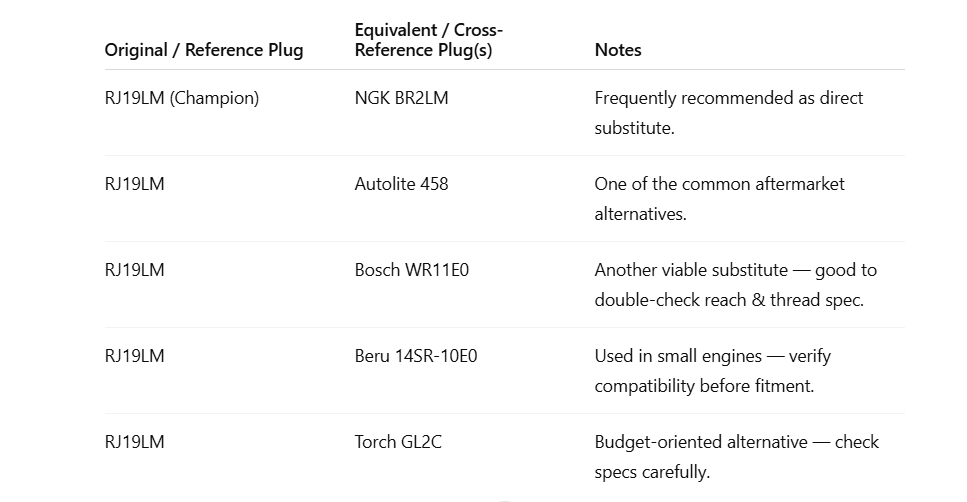The height and width of the screenshot is (502, 967).
Task: Click RJ19LM in the Bosch WR11E0 row
Action: click(x=134, y=270)
